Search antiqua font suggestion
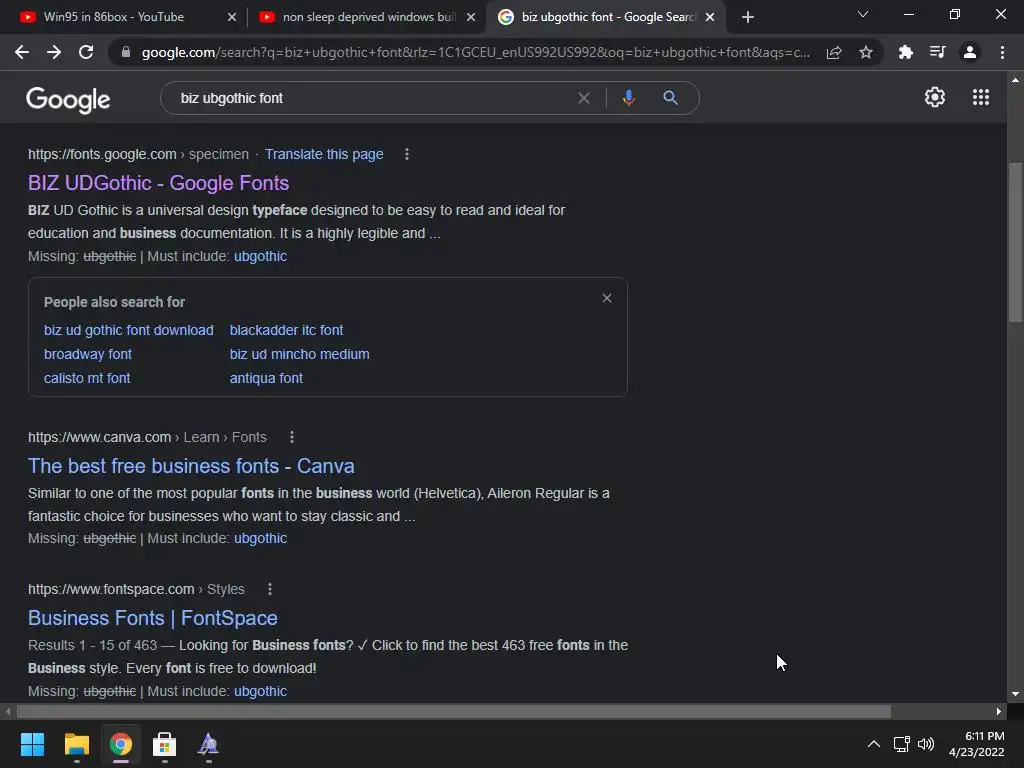1024x768 pixels. coord(266,378)
